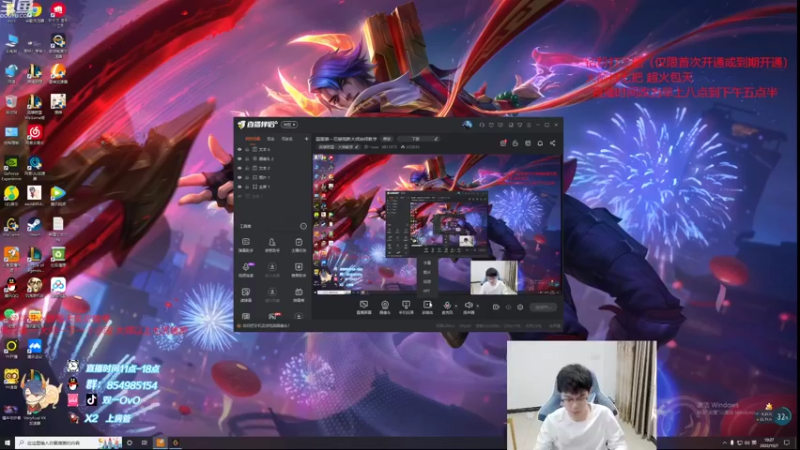Open the Windows notification center icon
The height and width of the screenshot is (450, 800).
tap(787, 442)
